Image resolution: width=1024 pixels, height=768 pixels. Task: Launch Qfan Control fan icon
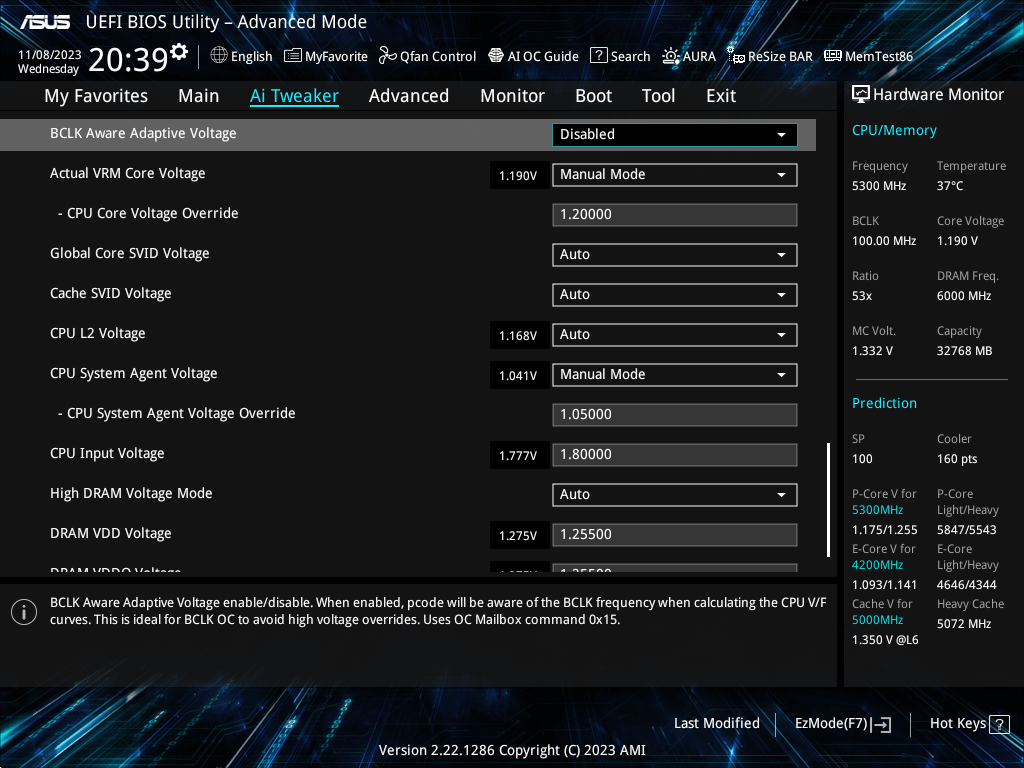pyautogui.click(x=388, y=56)
